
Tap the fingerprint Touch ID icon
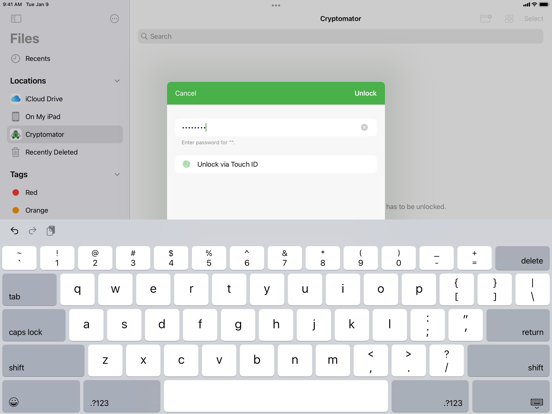click(x=187, y=164)
